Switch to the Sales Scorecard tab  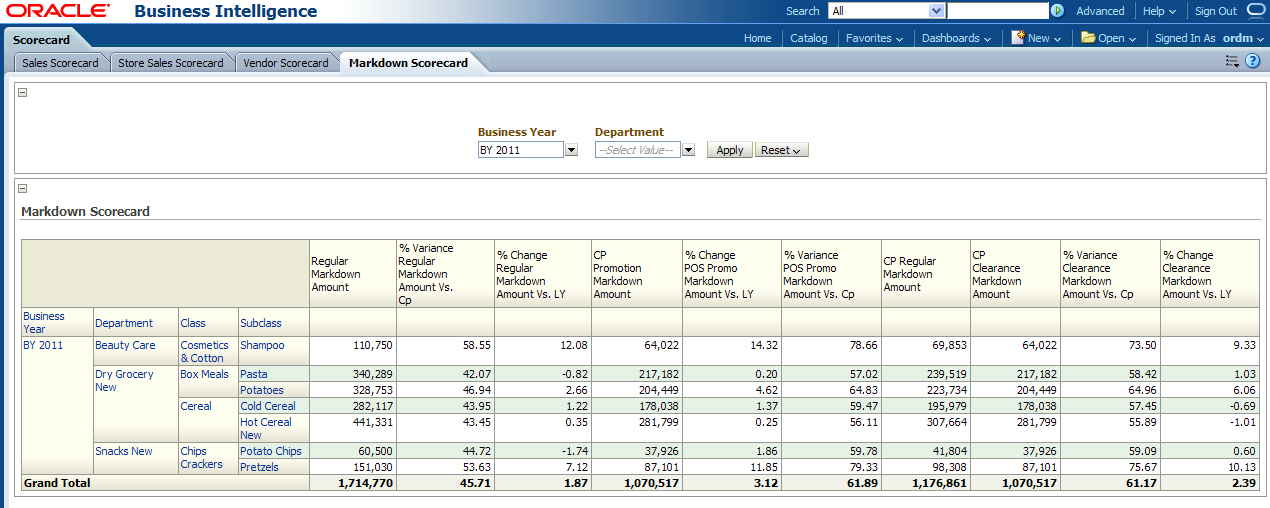[x=60, y=63]
